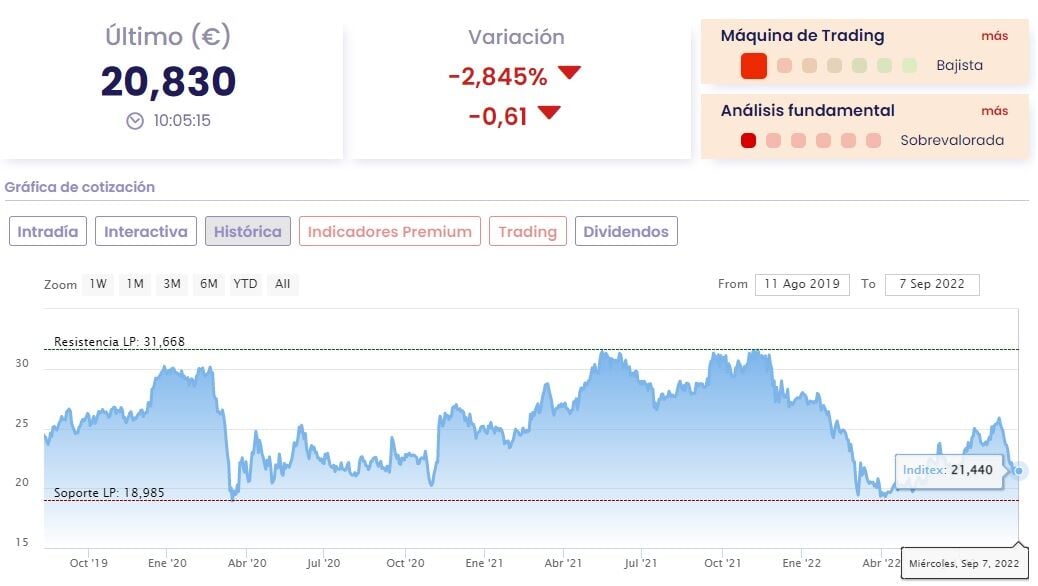Edit the To date field
Image resolution: width=1038 pixels, height=586 pixels.
click(x=932, y=284)
